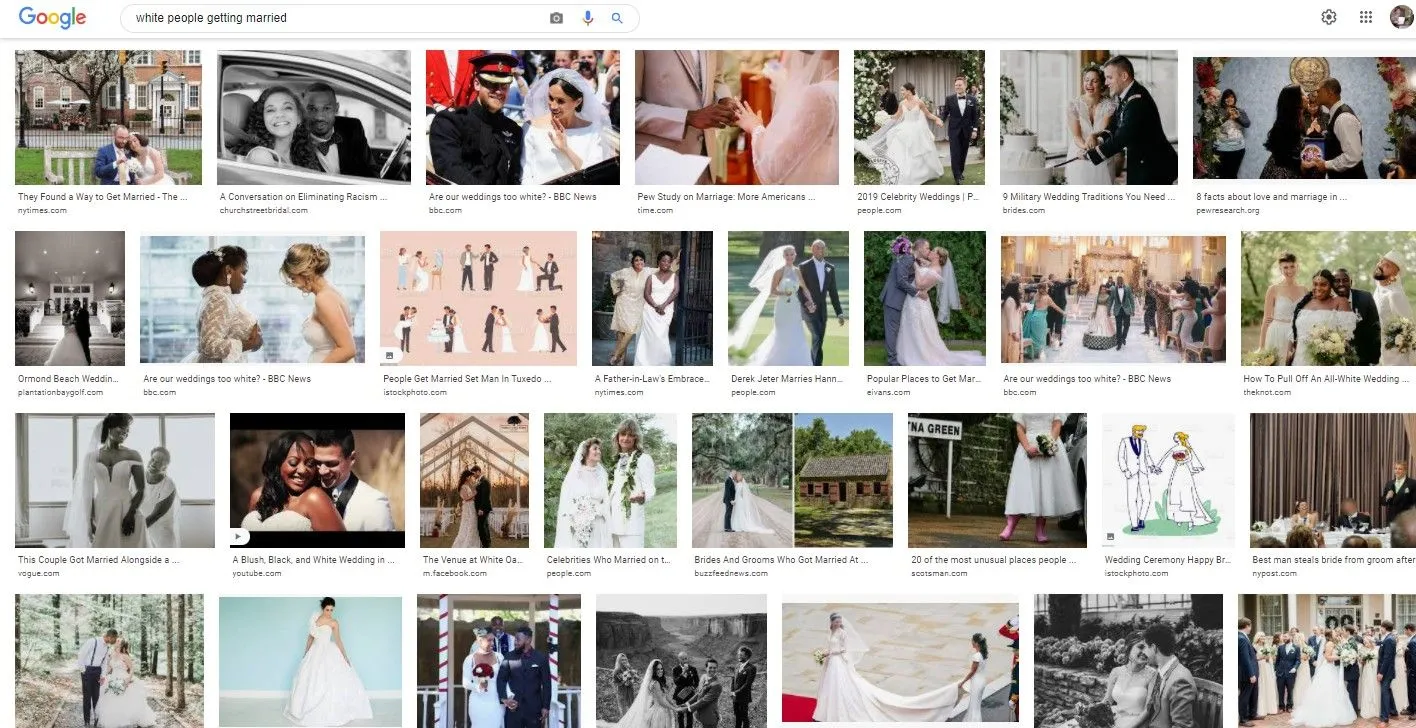Open the 'Derek Jeter Marries Hannah' image
The height and width of the screenshot is (728, 1416).
click(788, 298)
